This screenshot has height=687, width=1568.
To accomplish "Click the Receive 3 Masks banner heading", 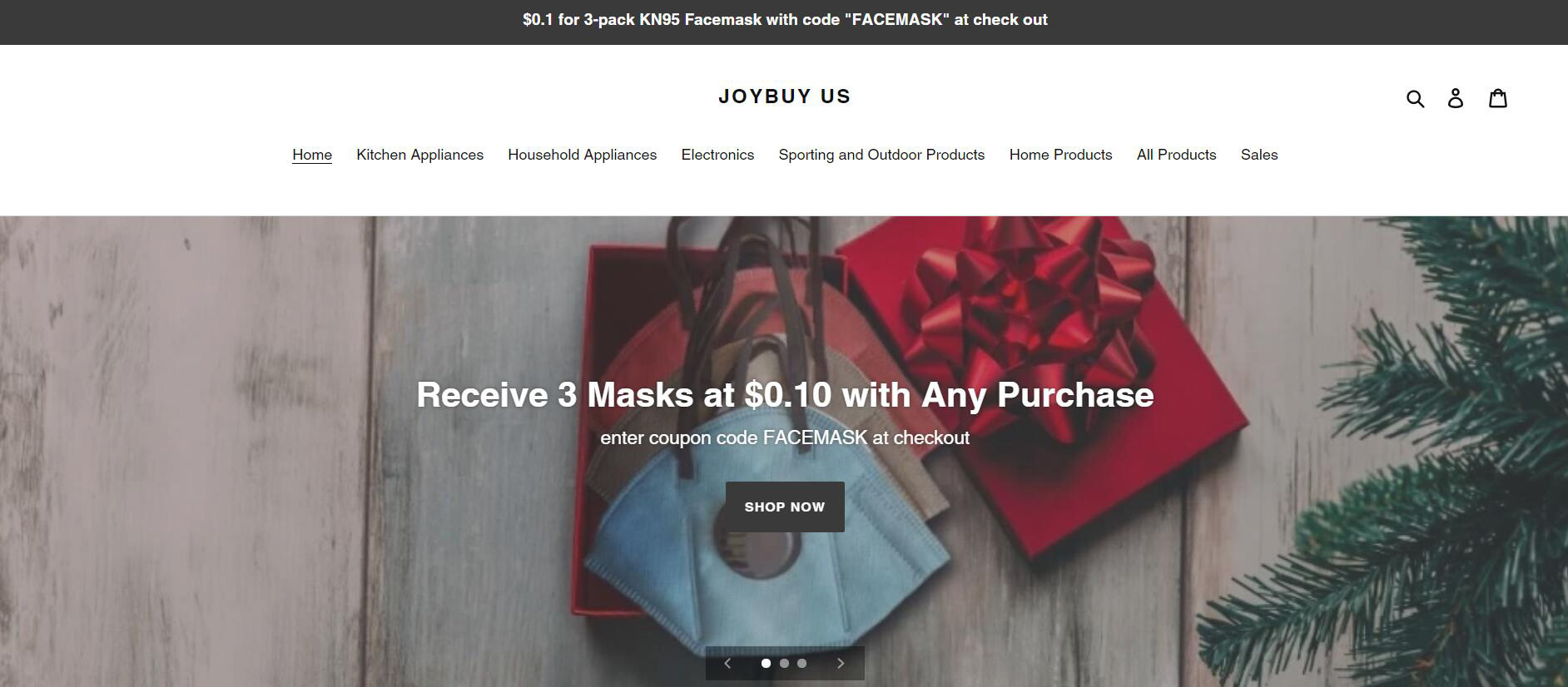I will [785, 394].
